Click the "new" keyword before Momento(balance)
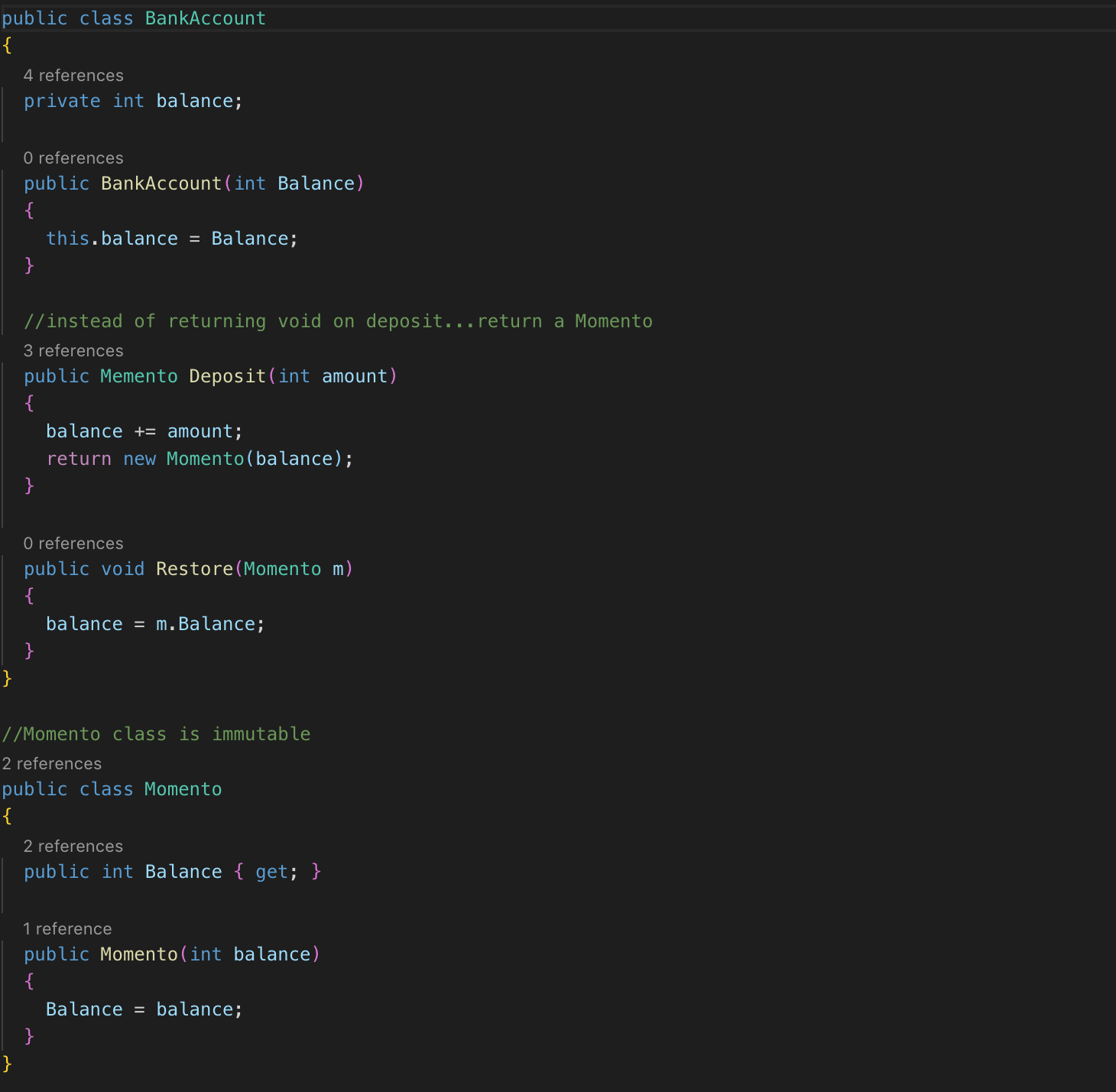This screenshot has height=1092, width=1116. click(140, 459)
